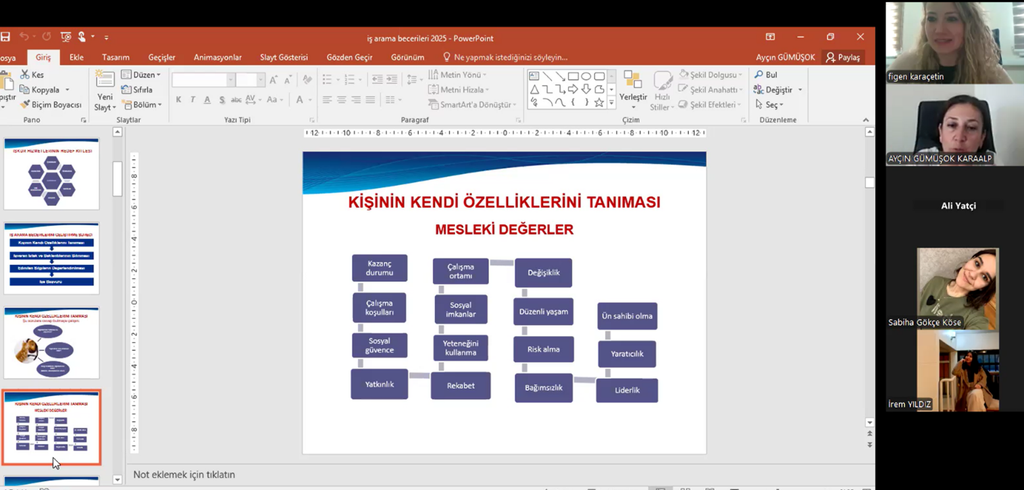The image size is (1024, 490).
Task: Toggle strikethrough (abc) formatting
Action: (236, 100)
